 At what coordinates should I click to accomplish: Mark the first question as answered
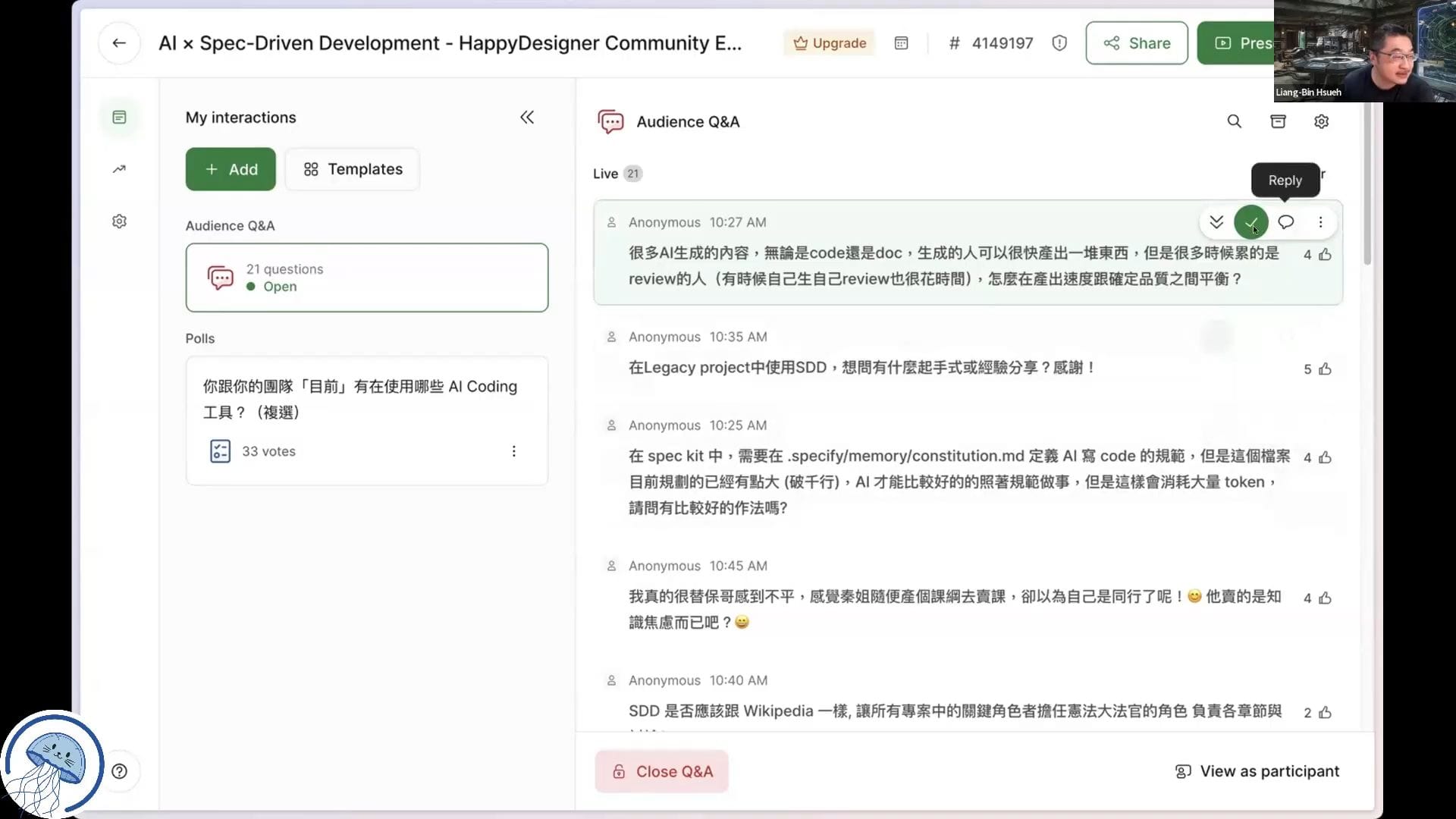point(1250,222)
